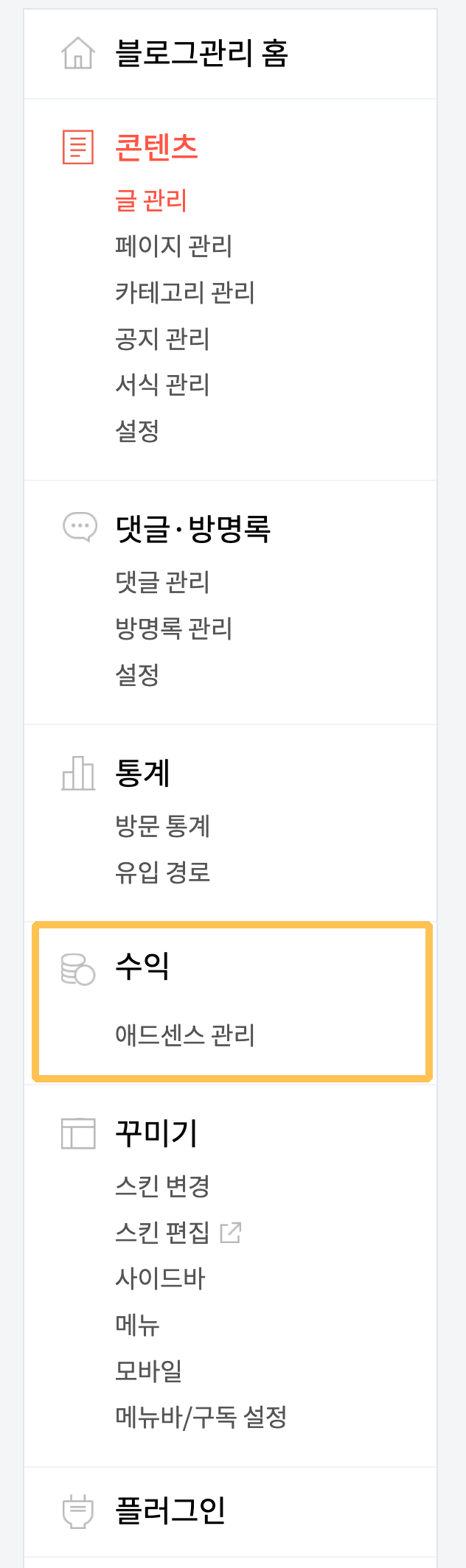This screenshot has width=466, height=1568.
Task: Click the bar chart icon next to 통계
Action: pyautogui.click(x=78, y=772)
